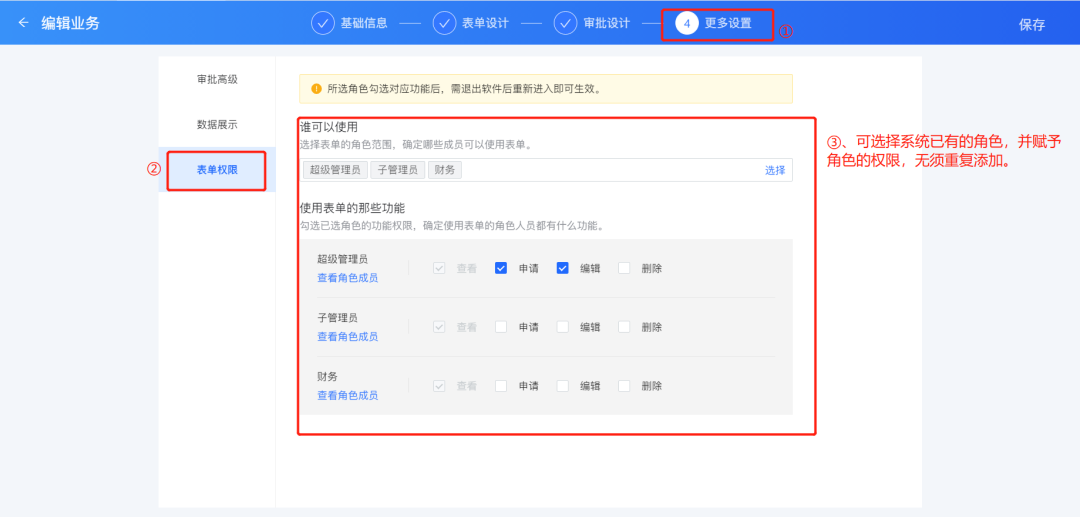
Task: Enable 编辑 for 财务 role
Action: point(563,386)
